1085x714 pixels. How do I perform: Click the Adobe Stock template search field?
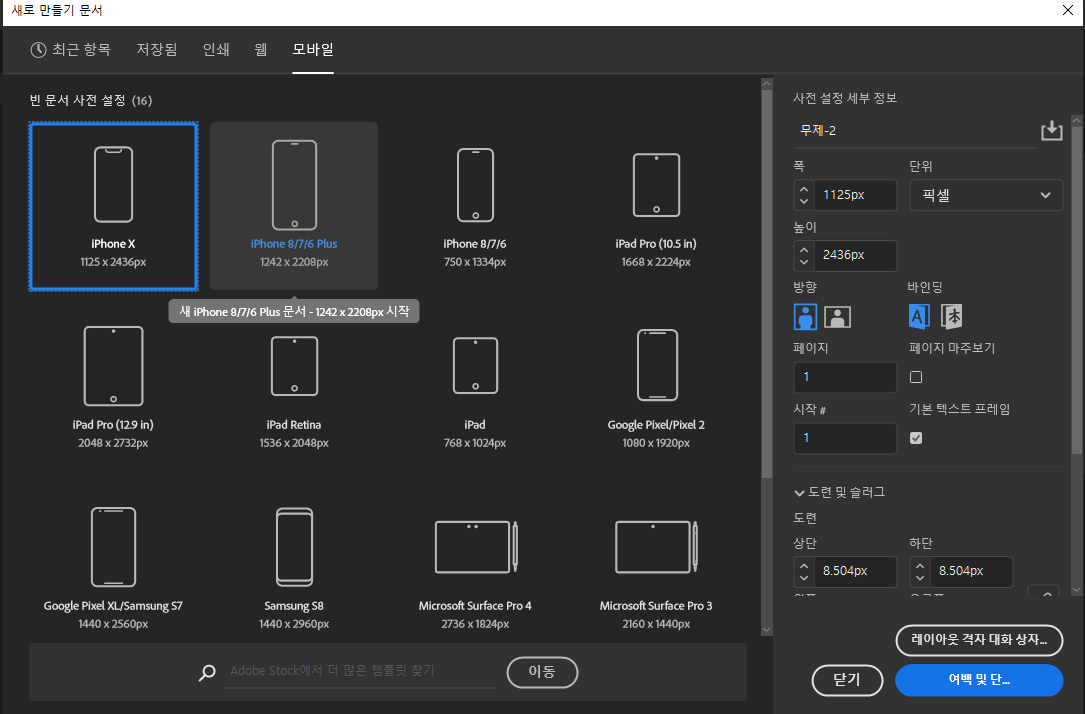point(361,671)
